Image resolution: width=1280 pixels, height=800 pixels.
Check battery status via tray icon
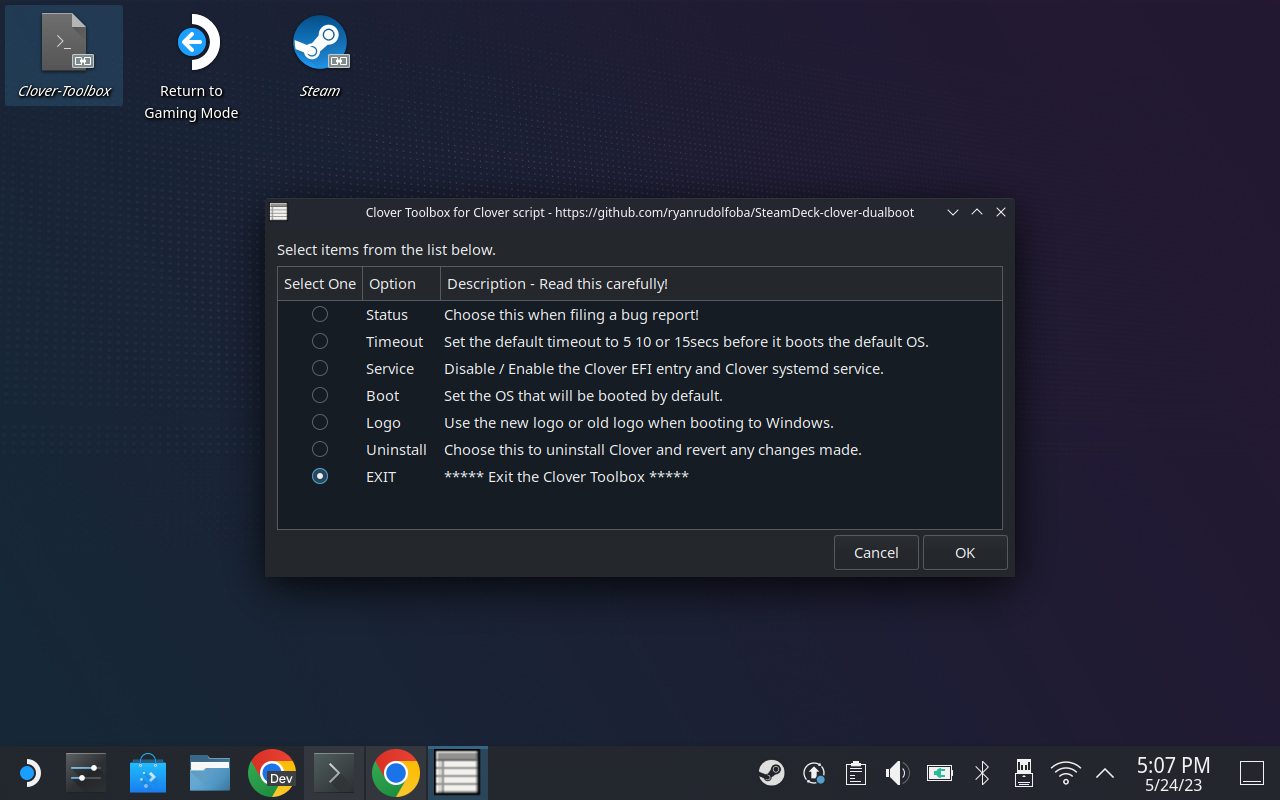[939, 772]
